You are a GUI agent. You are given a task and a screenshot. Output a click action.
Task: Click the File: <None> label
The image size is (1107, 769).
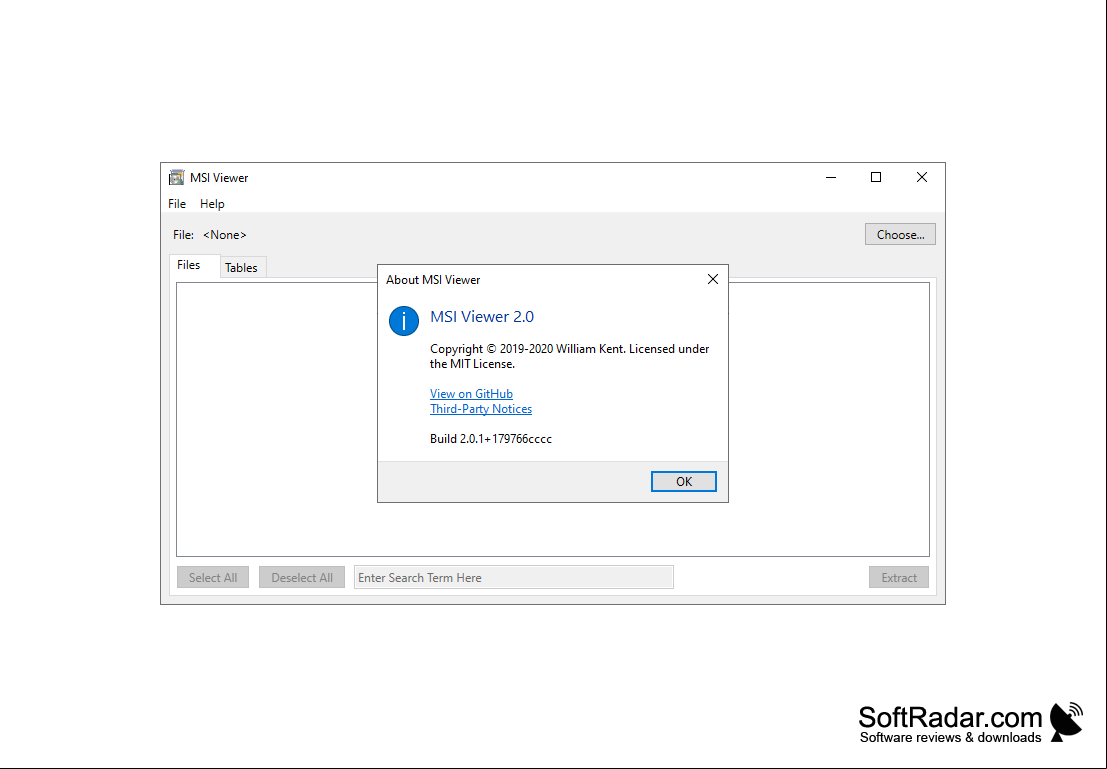[210, 234]
